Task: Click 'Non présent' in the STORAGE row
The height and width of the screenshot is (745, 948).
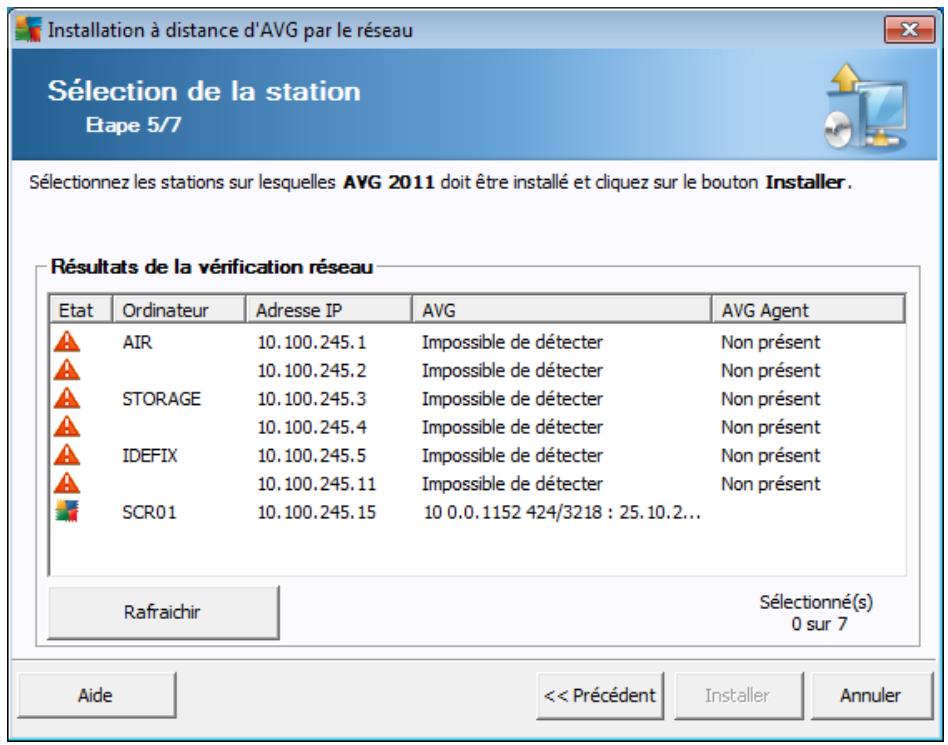Action: point(771,399)
